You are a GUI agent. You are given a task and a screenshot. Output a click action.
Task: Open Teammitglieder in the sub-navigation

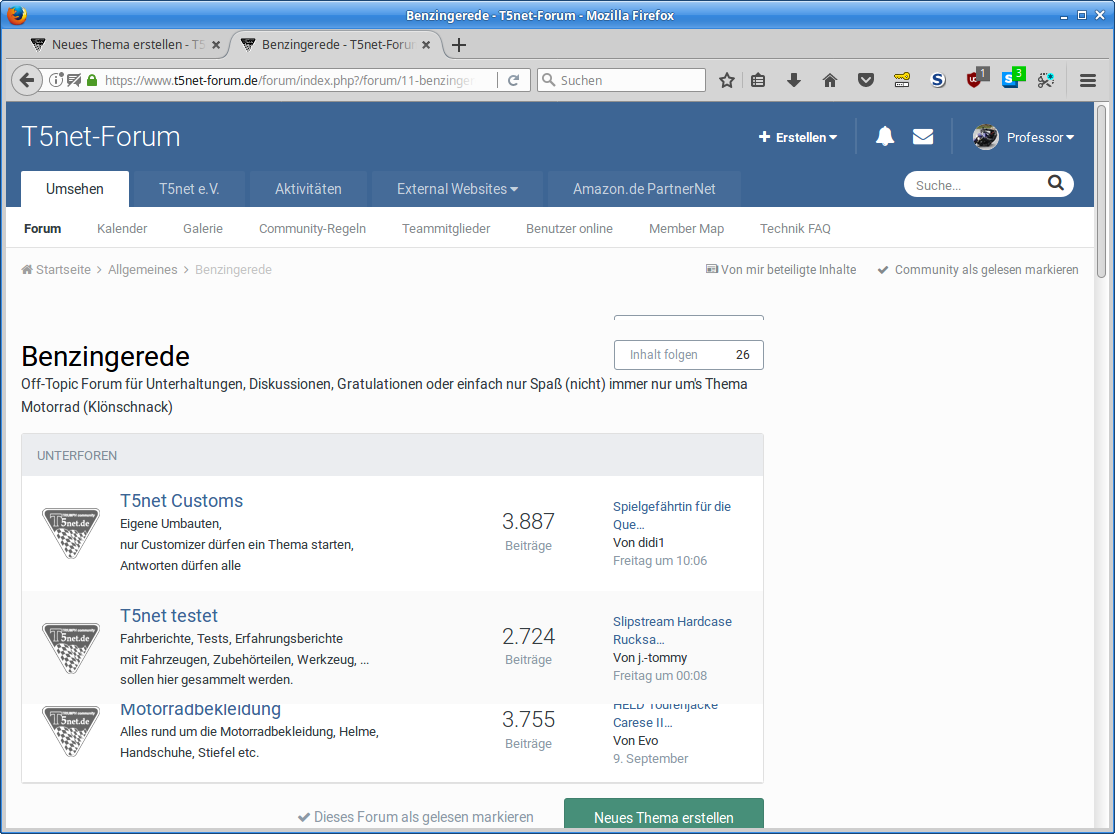(446, 228)
